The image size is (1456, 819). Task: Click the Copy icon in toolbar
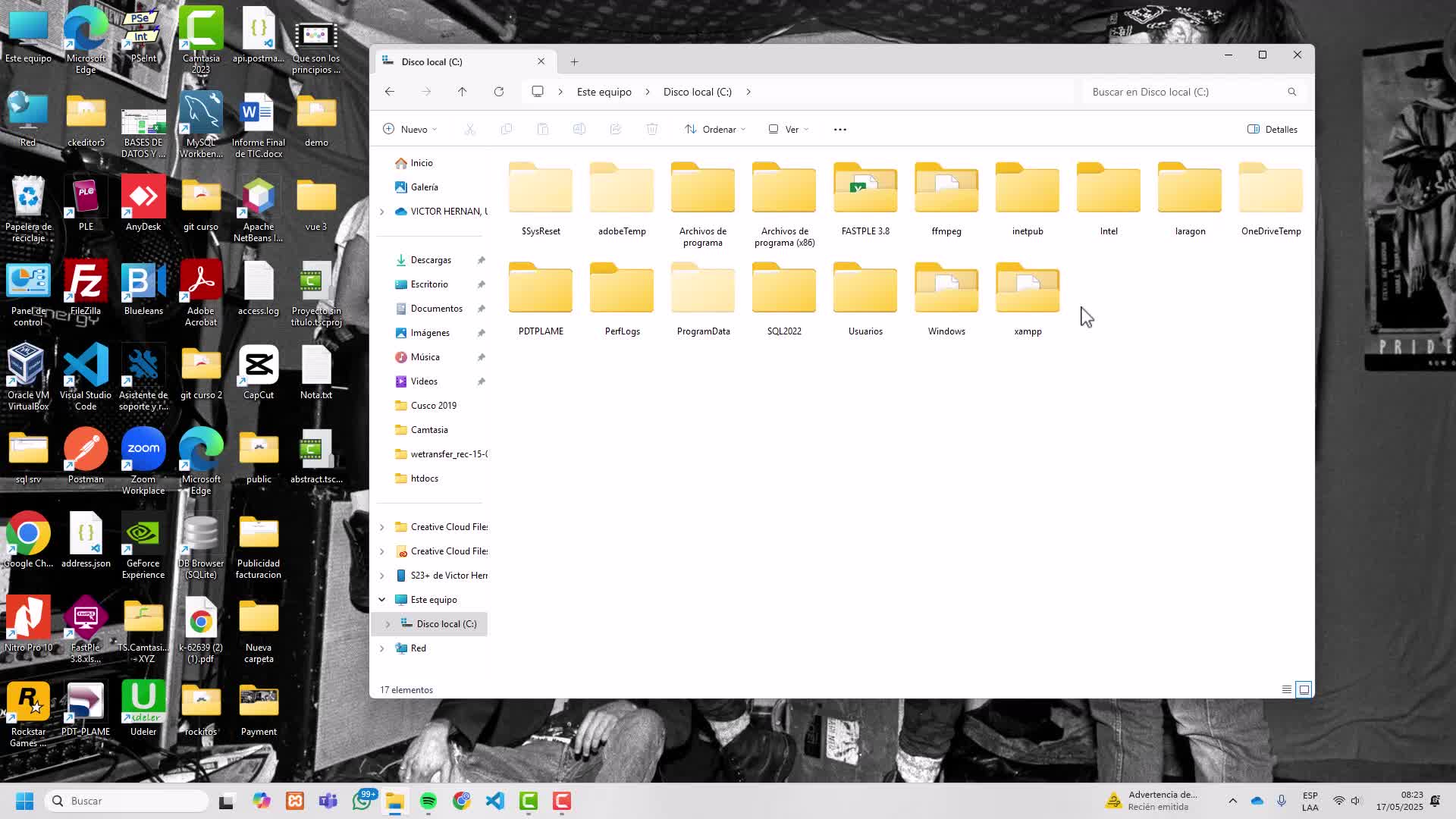click(506, 129)
